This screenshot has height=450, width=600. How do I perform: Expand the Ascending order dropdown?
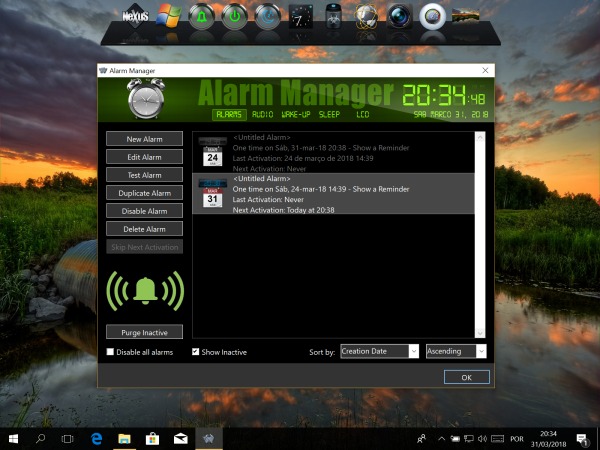pos(455,351)
